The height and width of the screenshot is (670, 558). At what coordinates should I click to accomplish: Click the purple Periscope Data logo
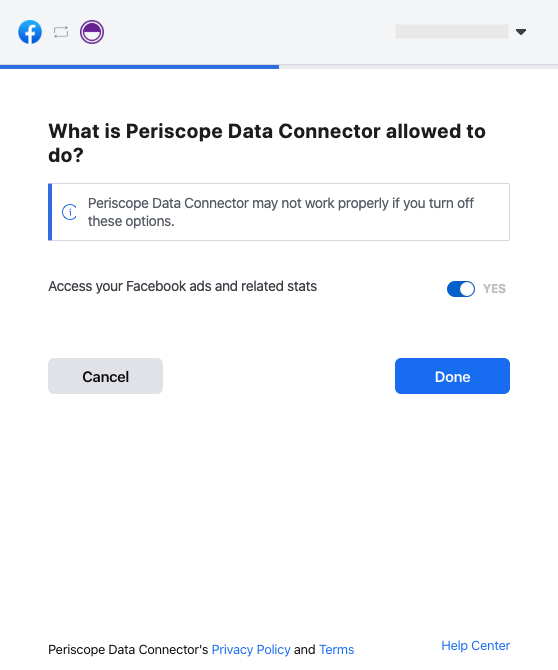[92, 32]
